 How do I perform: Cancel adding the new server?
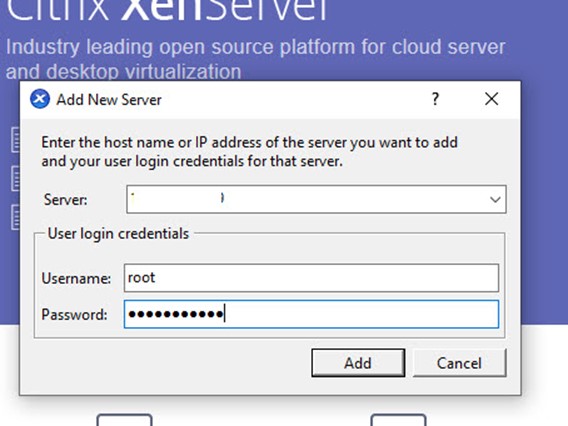[x=459, y=363]
